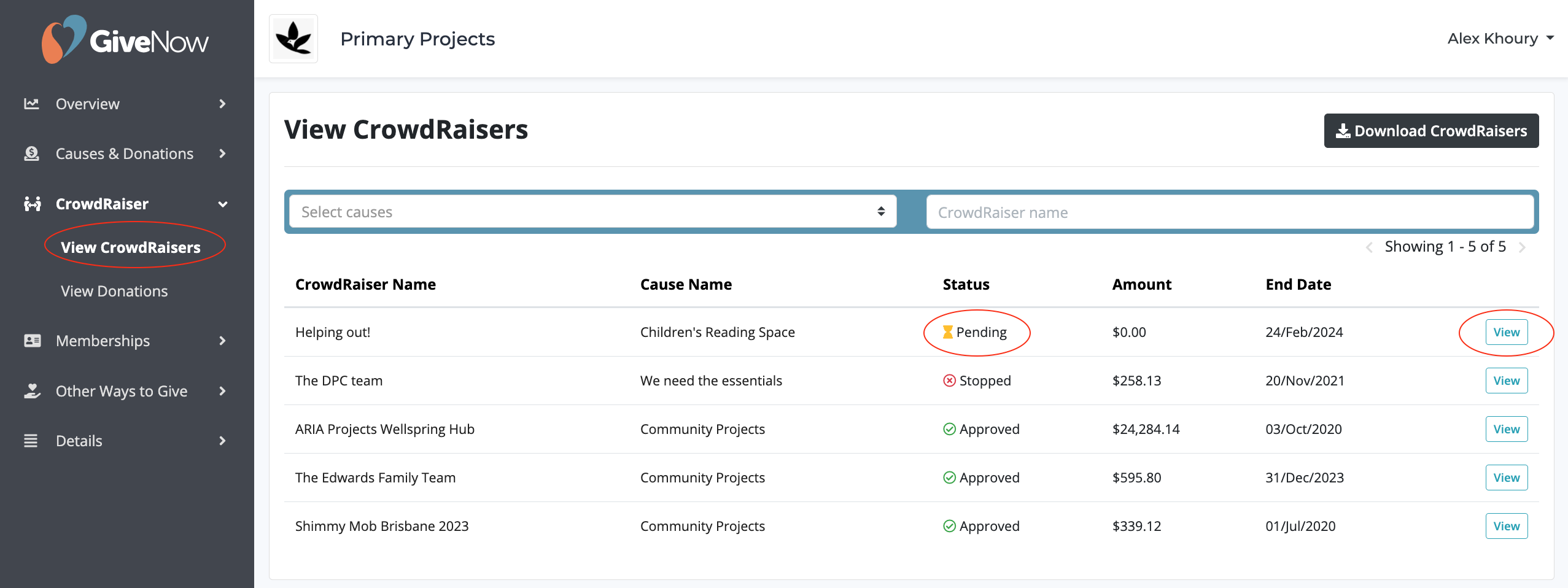Click the Shimmy Mob Brisbane 2023 name
Viewport: 1568px width, 588px height.
[x=382, y=526]
